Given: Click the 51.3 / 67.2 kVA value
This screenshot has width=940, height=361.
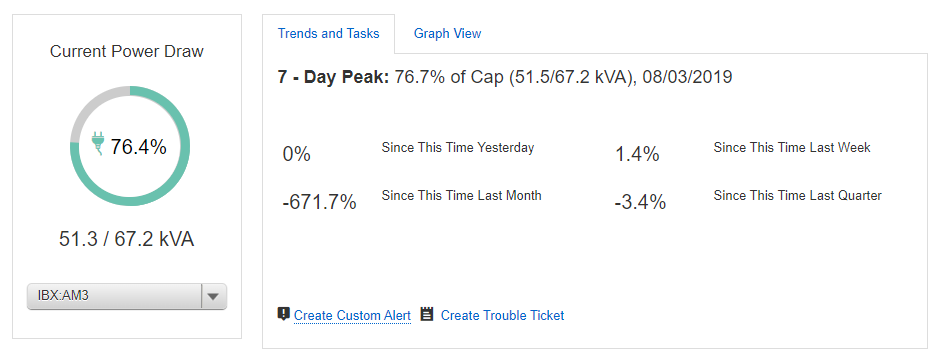Looking at the screenshot, I should 126,239.
